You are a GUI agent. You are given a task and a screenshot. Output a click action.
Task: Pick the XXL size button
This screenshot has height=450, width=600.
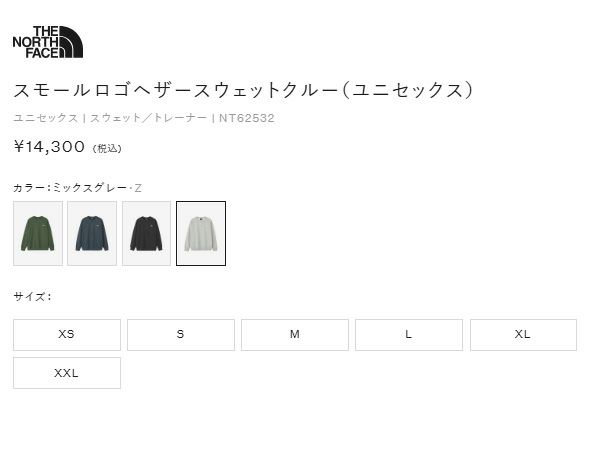click(x=67, y=373)
